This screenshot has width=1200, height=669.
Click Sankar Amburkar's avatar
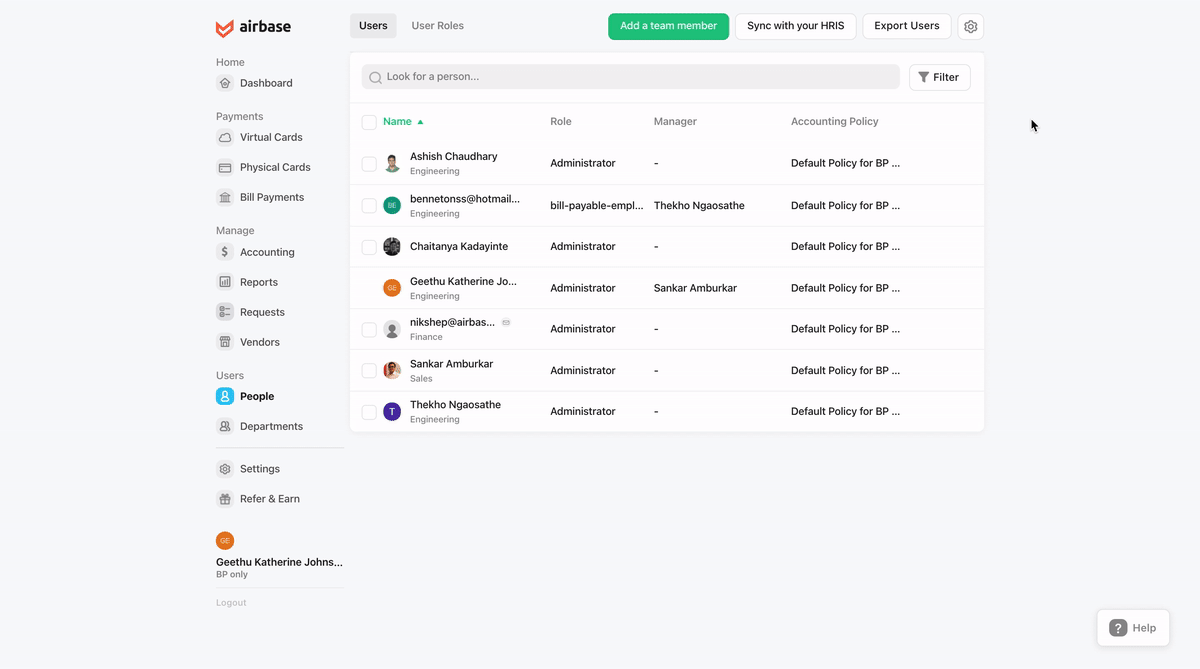click(x=392, y=370)
